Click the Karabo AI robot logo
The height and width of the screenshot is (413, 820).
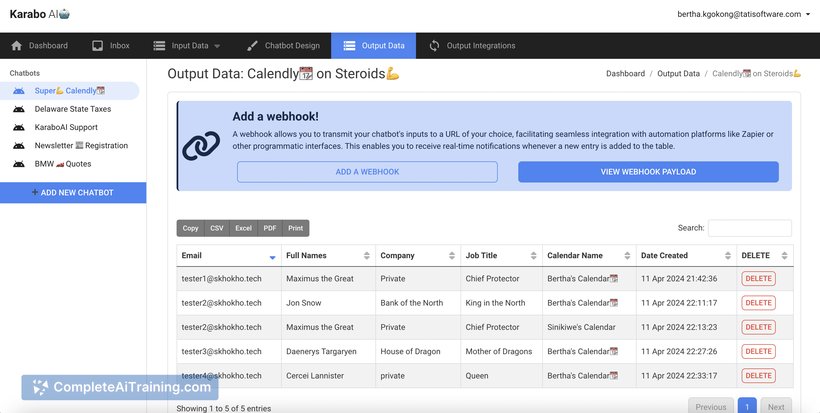coord(64,14)
